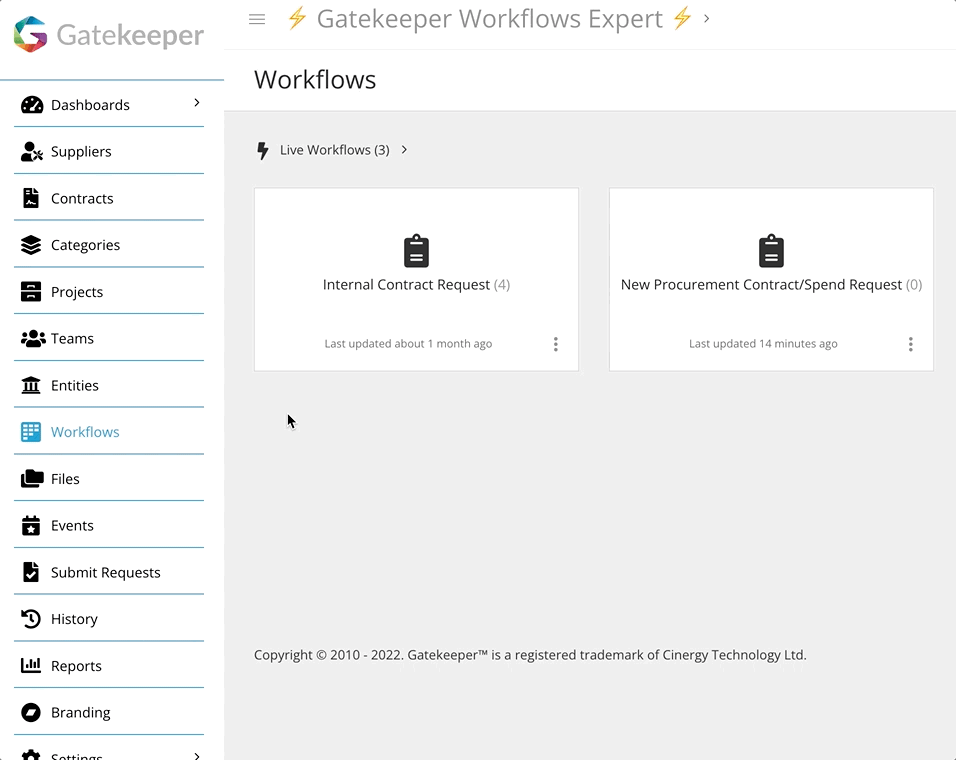Click the Entities bank building icon

[31, 385]
